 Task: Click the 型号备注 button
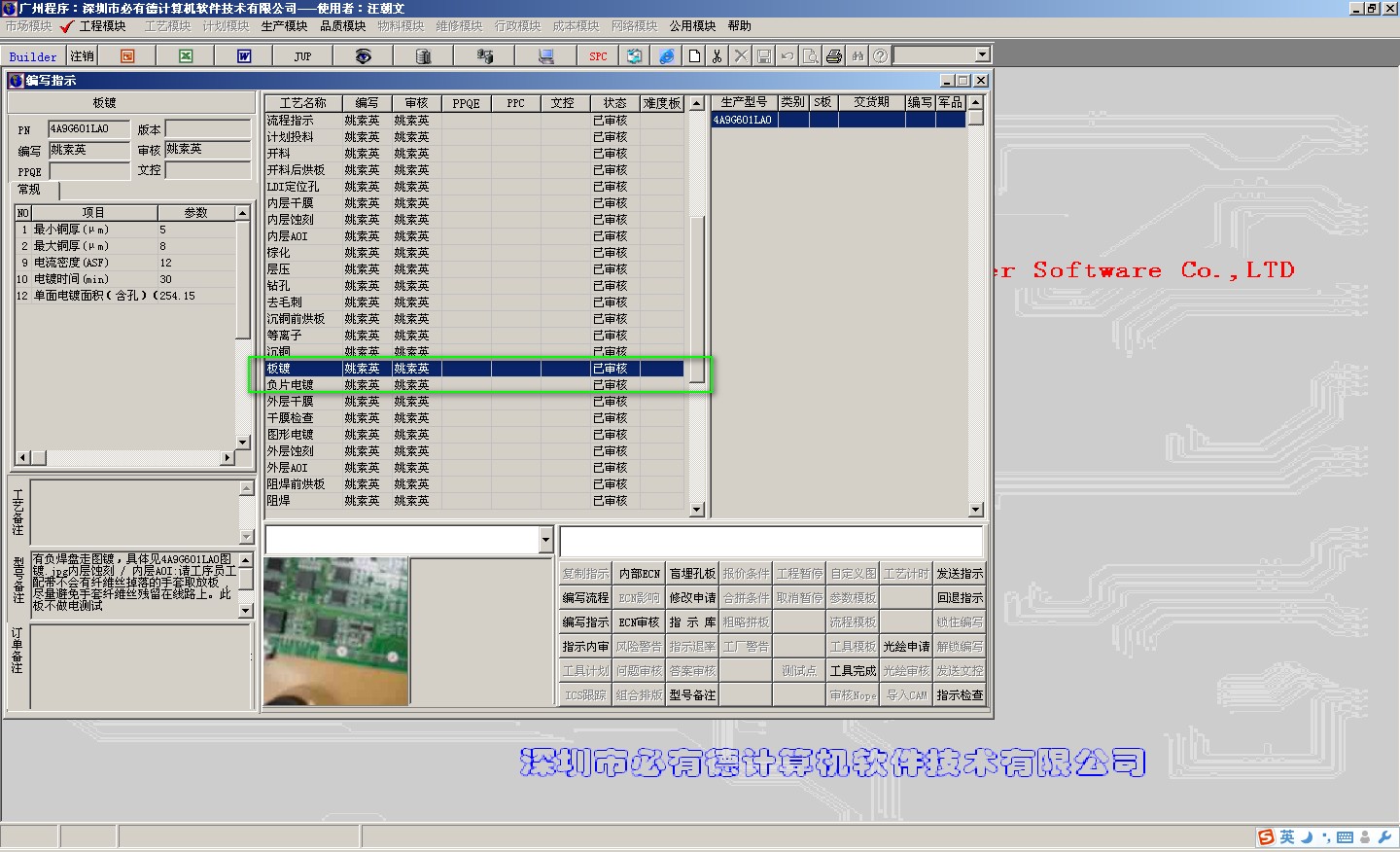tap(692, 695)
